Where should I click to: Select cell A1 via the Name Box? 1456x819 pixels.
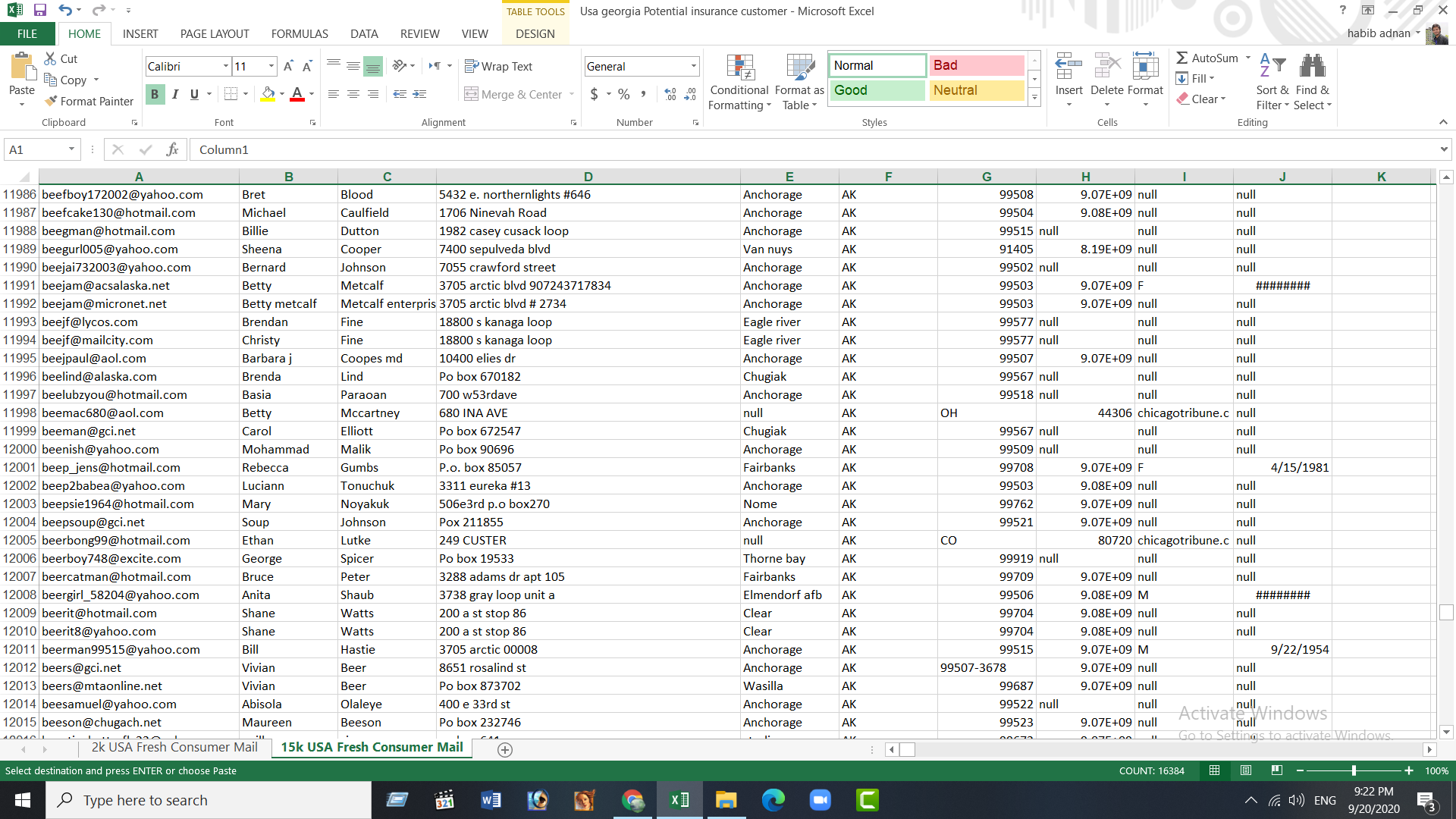pyautogui.click(x=36, y=149)
